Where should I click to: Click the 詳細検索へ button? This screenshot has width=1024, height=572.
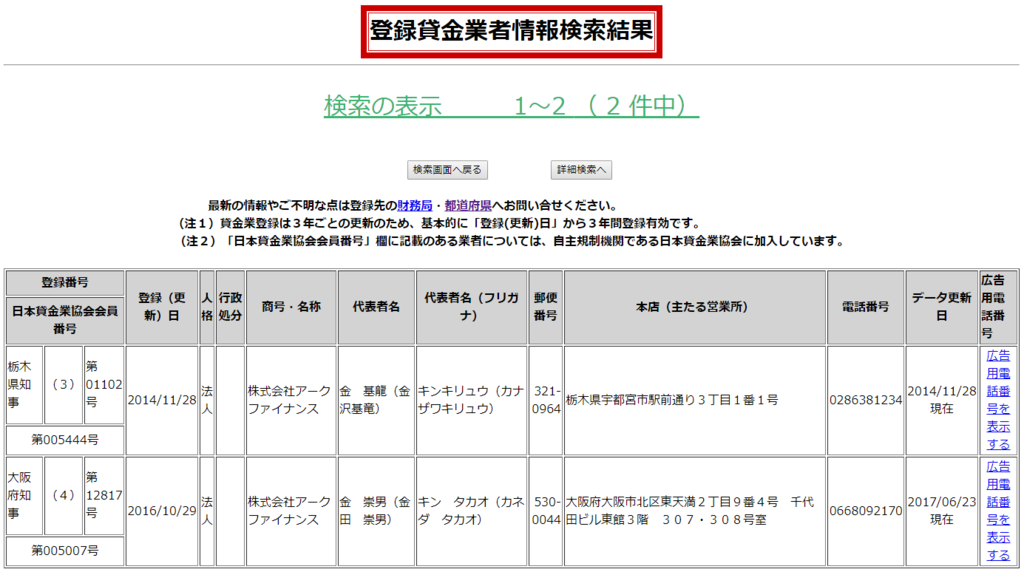click(x=581, y=170)
